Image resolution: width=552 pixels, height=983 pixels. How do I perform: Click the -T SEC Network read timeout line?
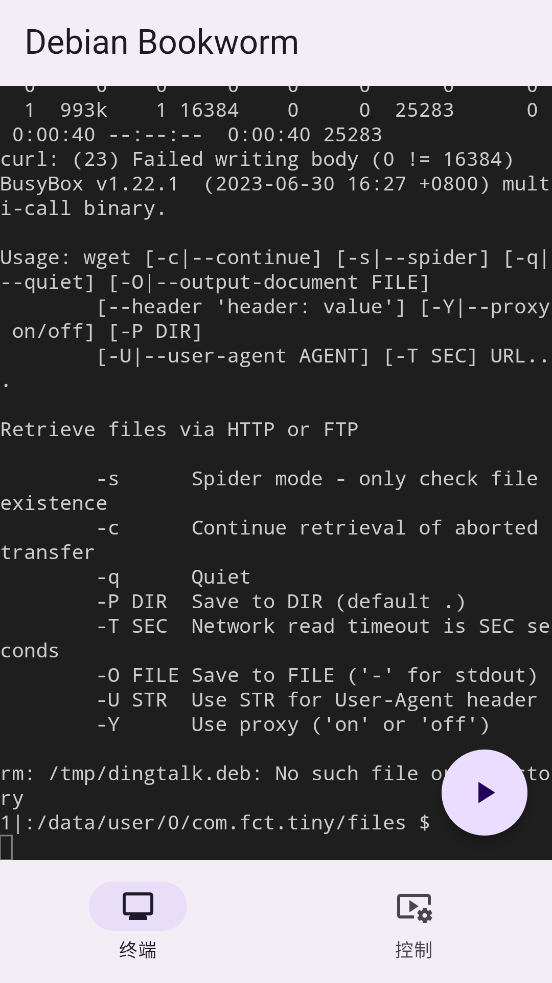click(x=276, y=638)
